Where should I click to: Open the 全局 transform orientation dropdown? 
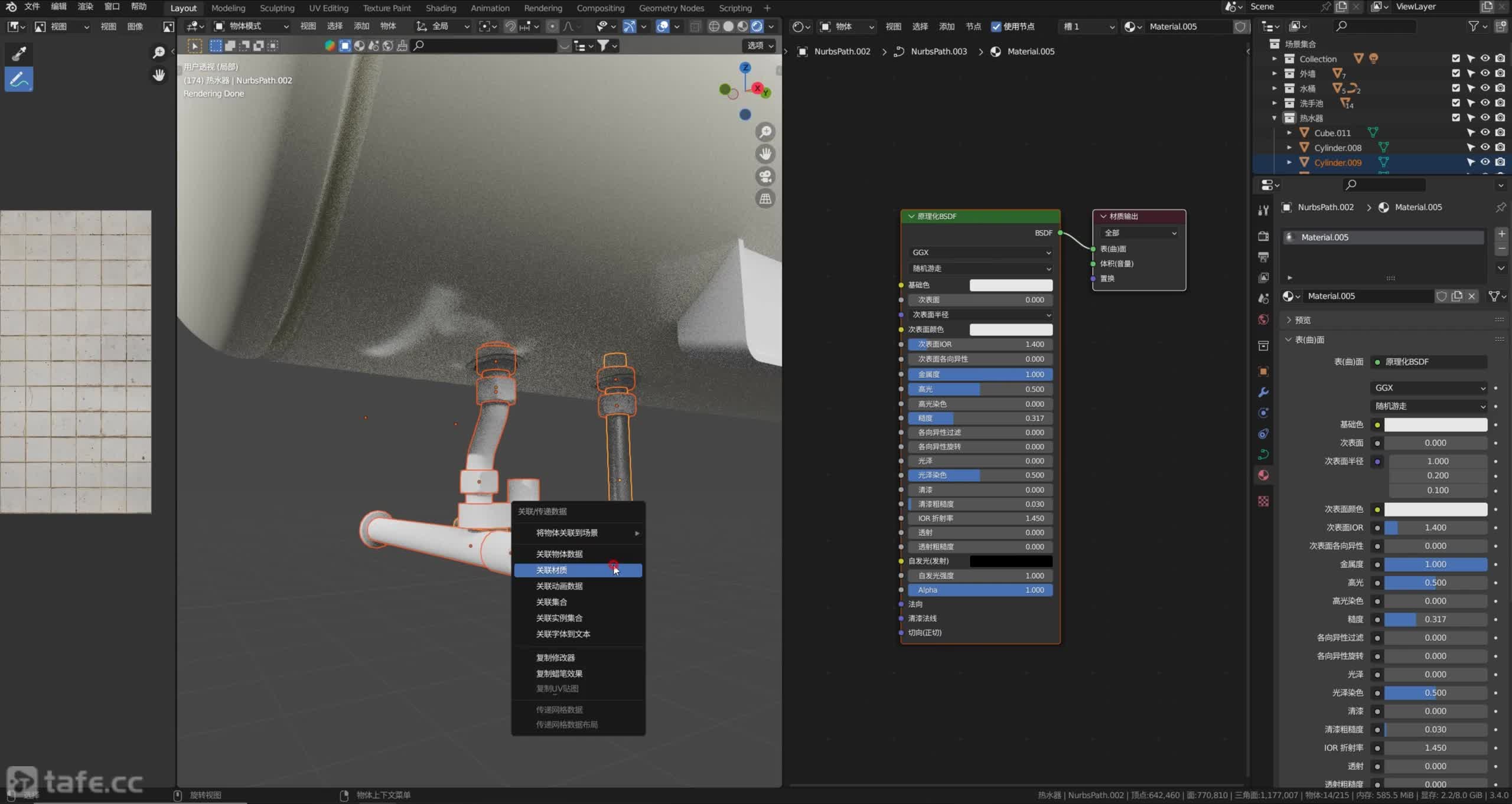[443, 27]
